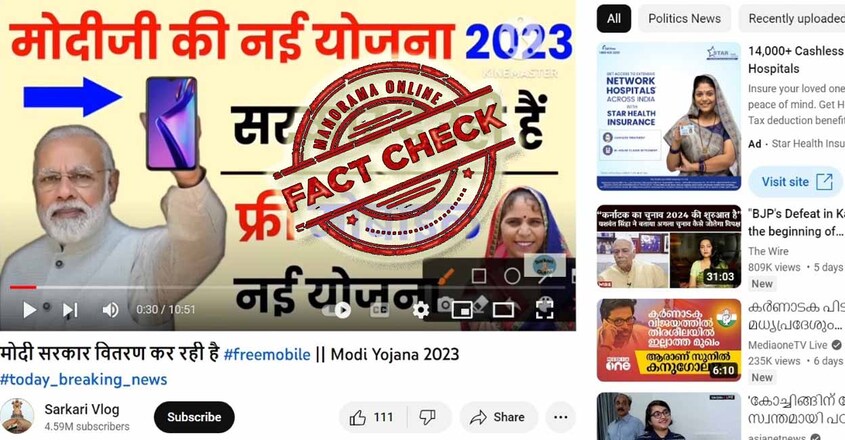Image resolution: width=845 pixels, height=440 pixels.
Task: Open the player settings gear
Action: pyautogui.click(x=420, y=310)
